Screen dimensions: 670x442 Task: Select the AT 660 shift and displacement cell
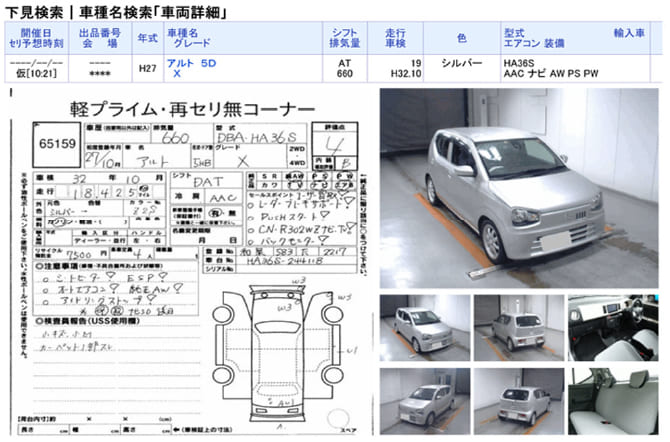pyautogui.click(x=344, y=68)
